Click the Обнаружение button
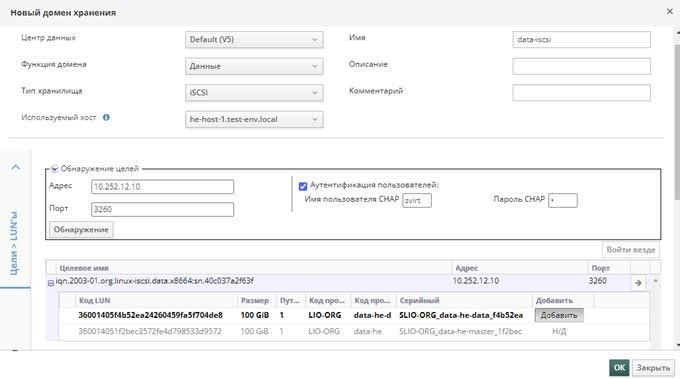This screenshot has width=680, height=379. point(81,229)
